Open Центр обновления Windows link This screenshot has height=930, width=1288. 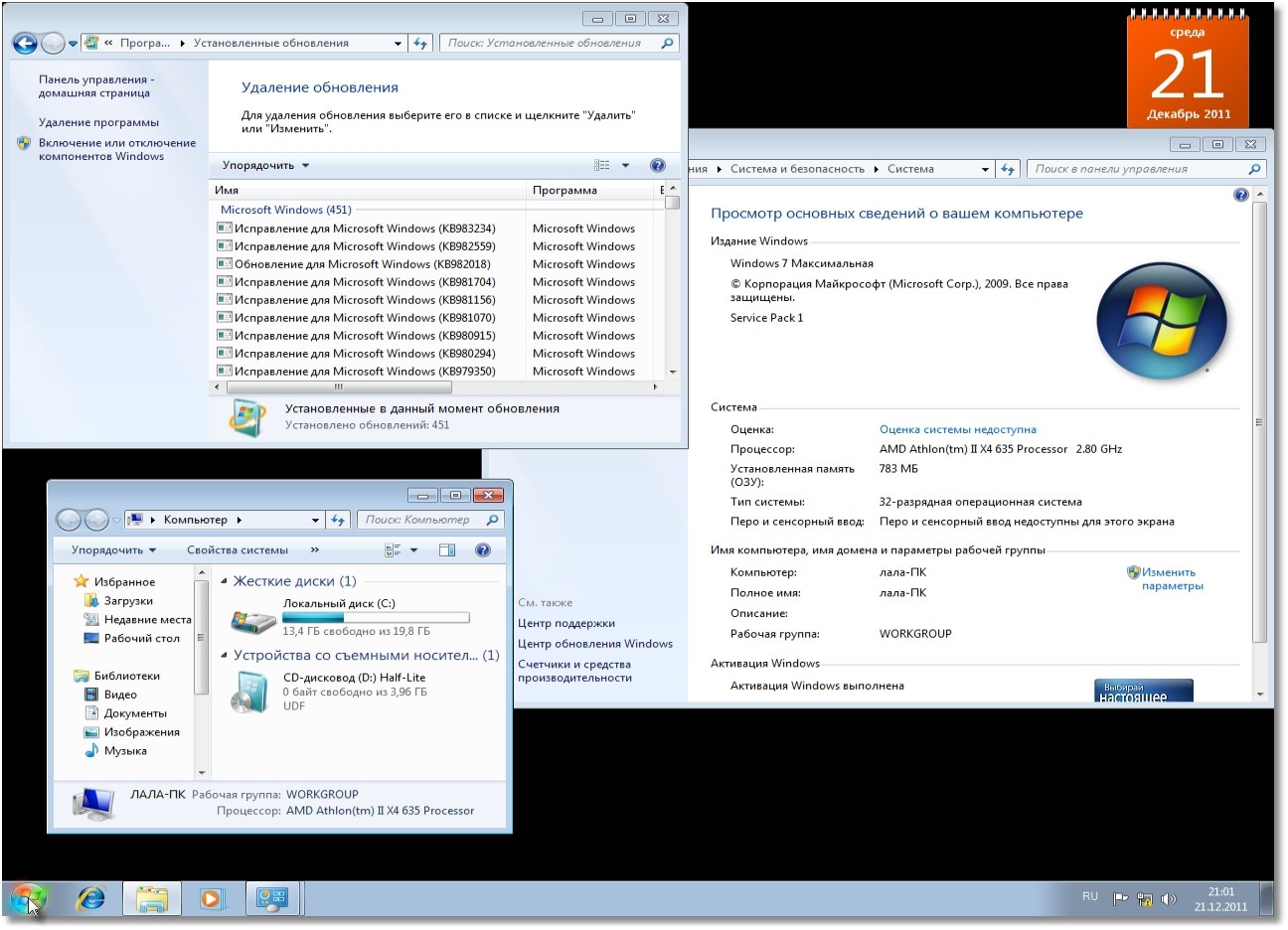595,644
